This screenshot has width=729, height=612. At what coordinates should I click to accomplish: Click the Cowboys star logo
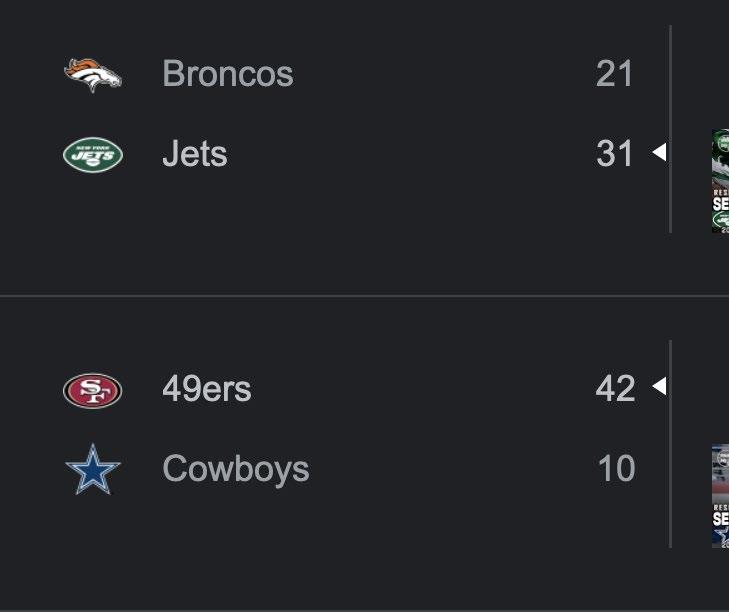93,470
